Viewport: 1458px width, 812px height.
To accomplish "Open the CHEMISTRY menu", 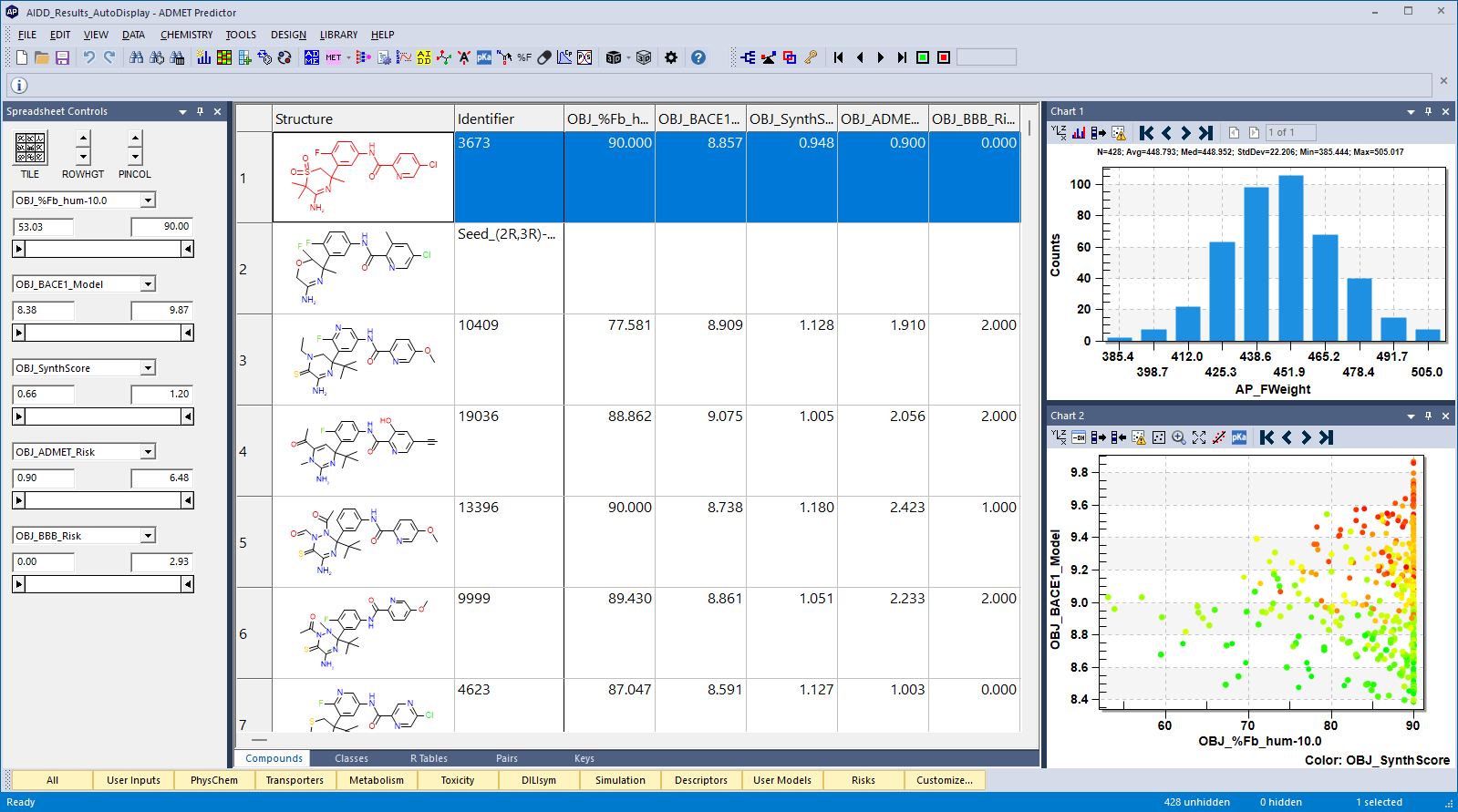I will tap(186, 35).
